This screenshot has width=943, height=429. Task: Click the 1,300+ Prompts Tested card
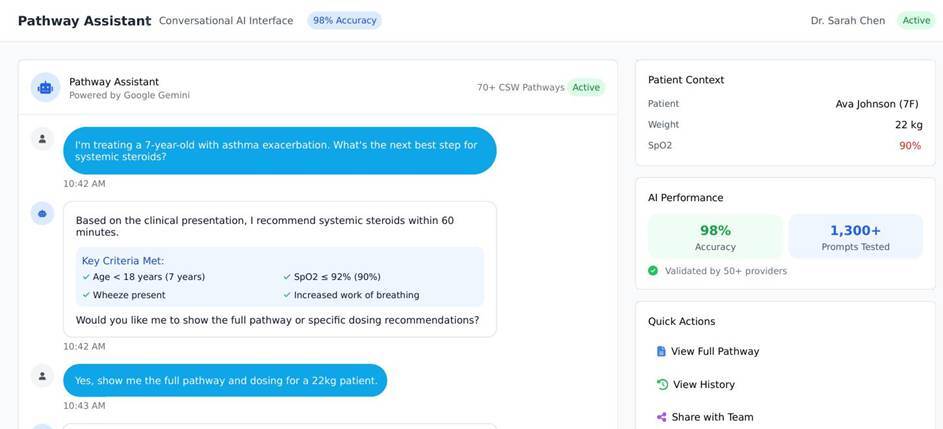pos(855,236)
